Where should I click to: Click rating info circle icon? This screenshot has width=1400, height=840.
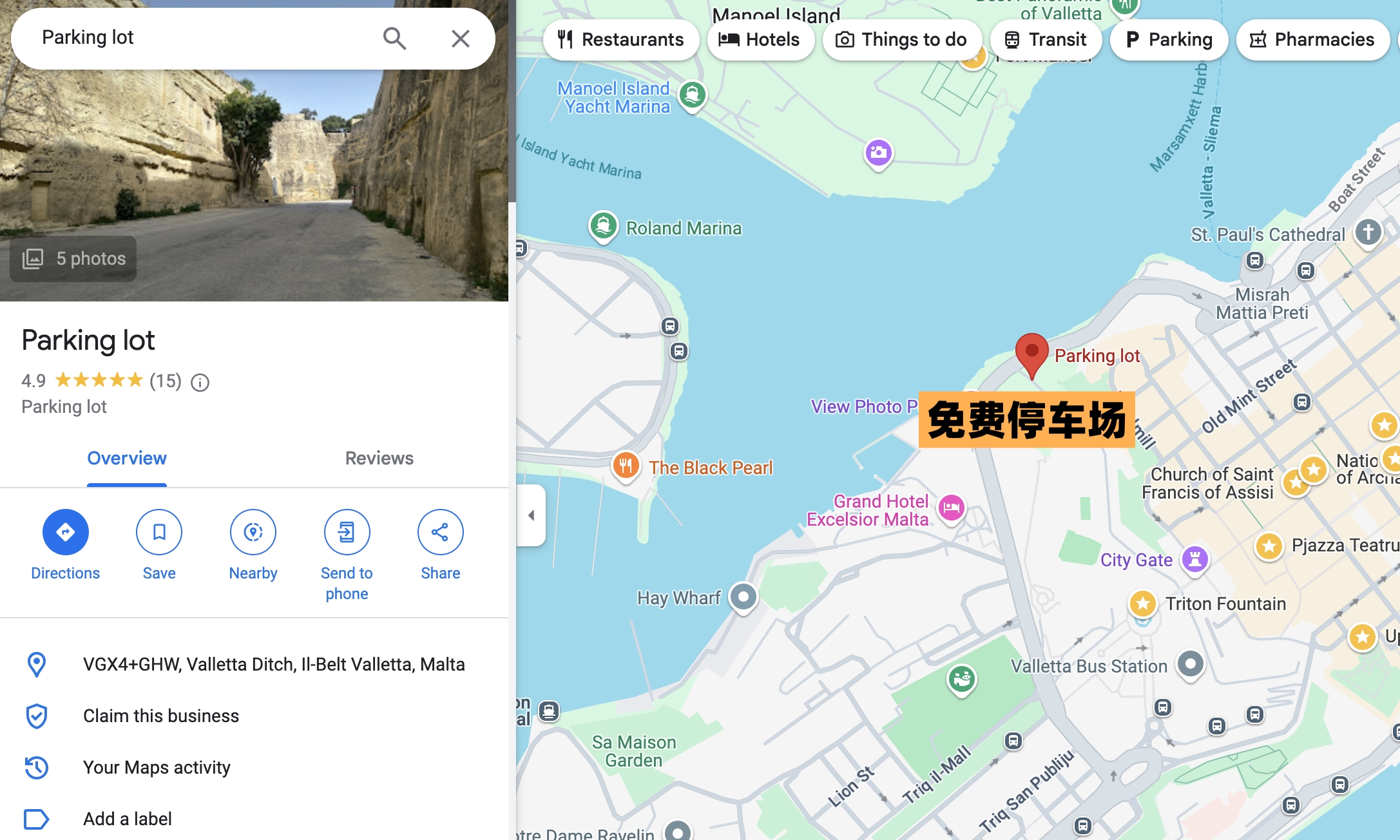point(200,383)
